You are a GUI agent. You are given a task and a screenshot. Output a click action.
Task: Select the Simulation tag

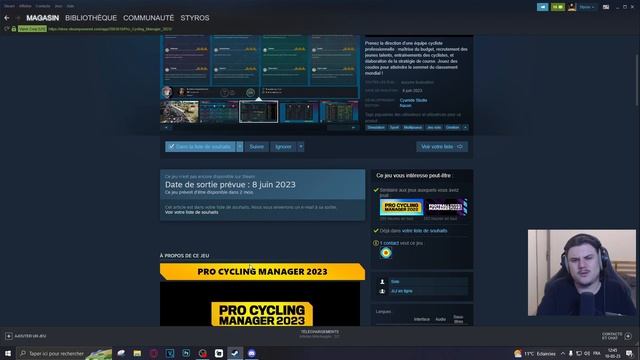pyautogui.click(x=376, y=127)
